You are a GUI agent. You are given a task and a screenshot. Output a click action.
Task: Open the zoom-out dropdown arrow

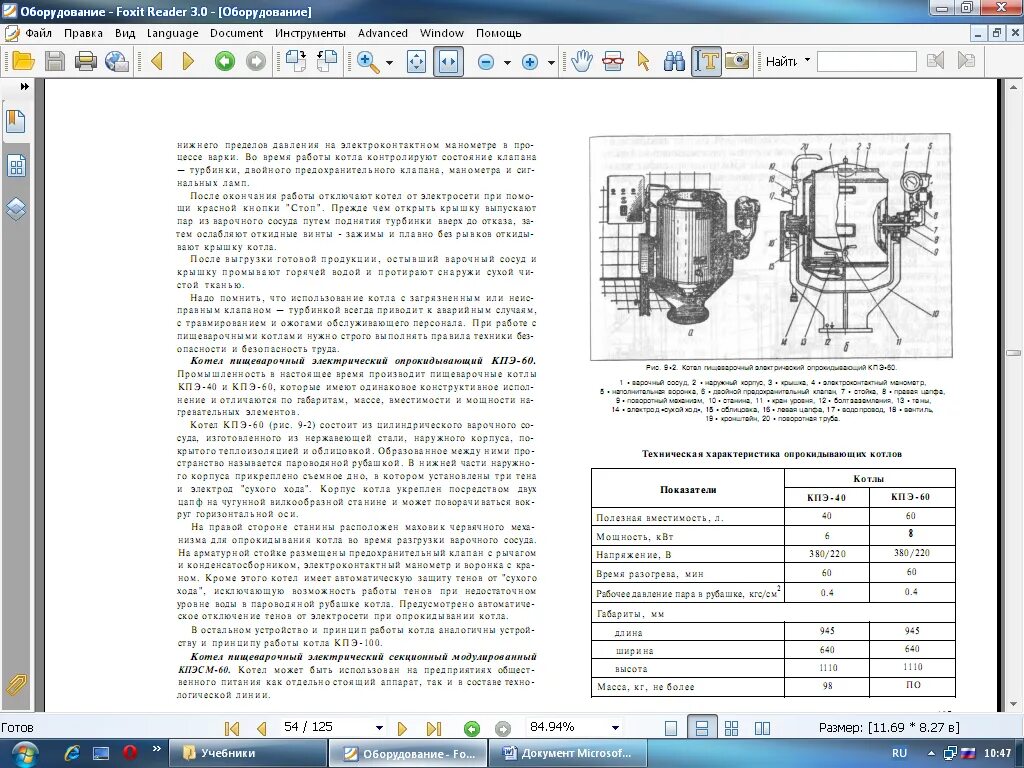coord(507,63)
